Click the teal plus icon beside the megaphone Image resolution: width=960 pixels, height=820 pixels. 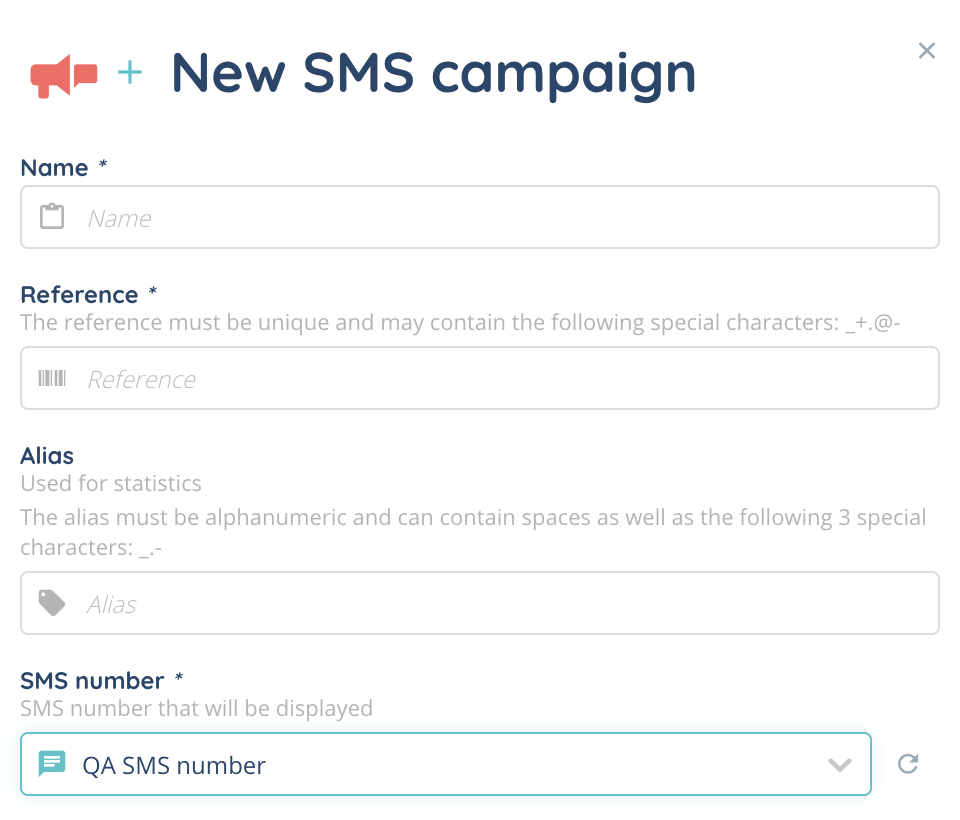pyautogui.click(x=130, y=72)
